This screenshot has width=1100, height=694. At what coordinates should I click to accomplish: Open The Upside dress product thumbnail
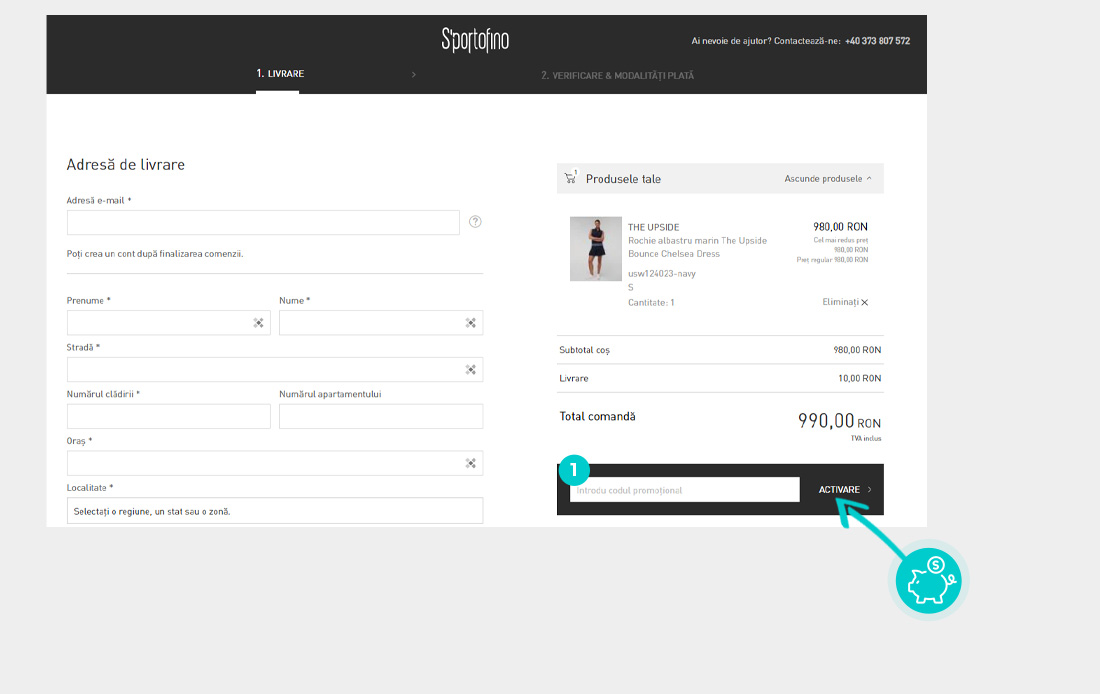tap(595, 249)
